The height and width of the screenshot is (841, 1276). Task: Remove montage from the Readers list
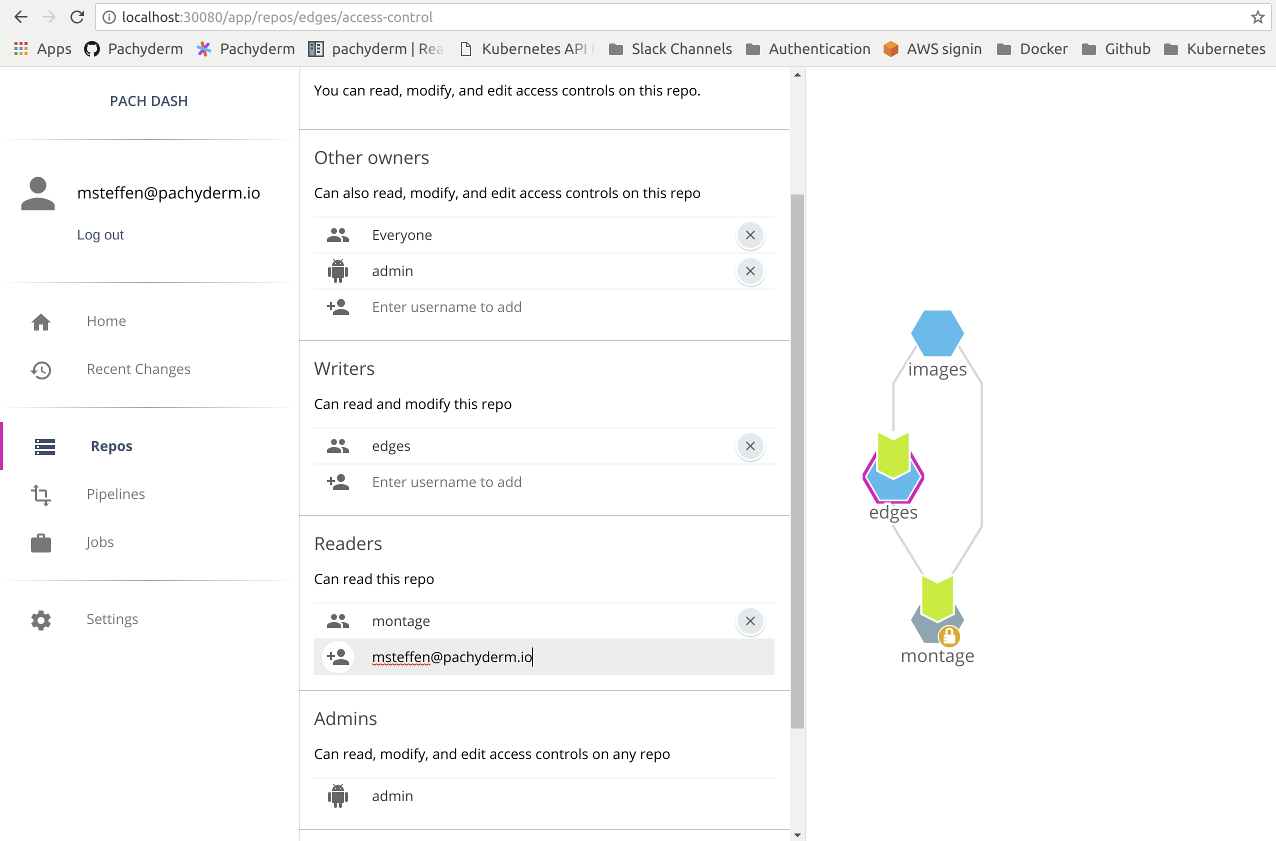(750, 621)
